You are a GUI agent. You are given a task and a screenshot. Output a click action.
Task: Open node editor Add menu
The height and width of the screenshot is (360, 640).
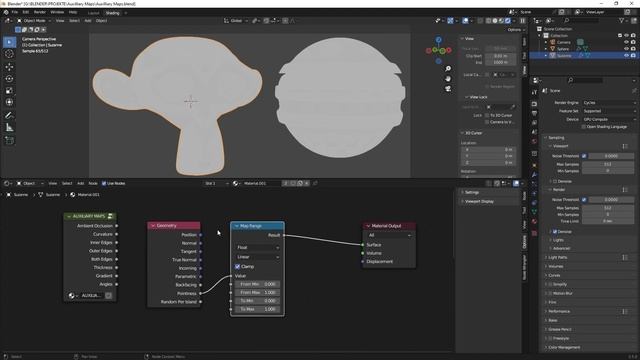[x=80, y=183]
